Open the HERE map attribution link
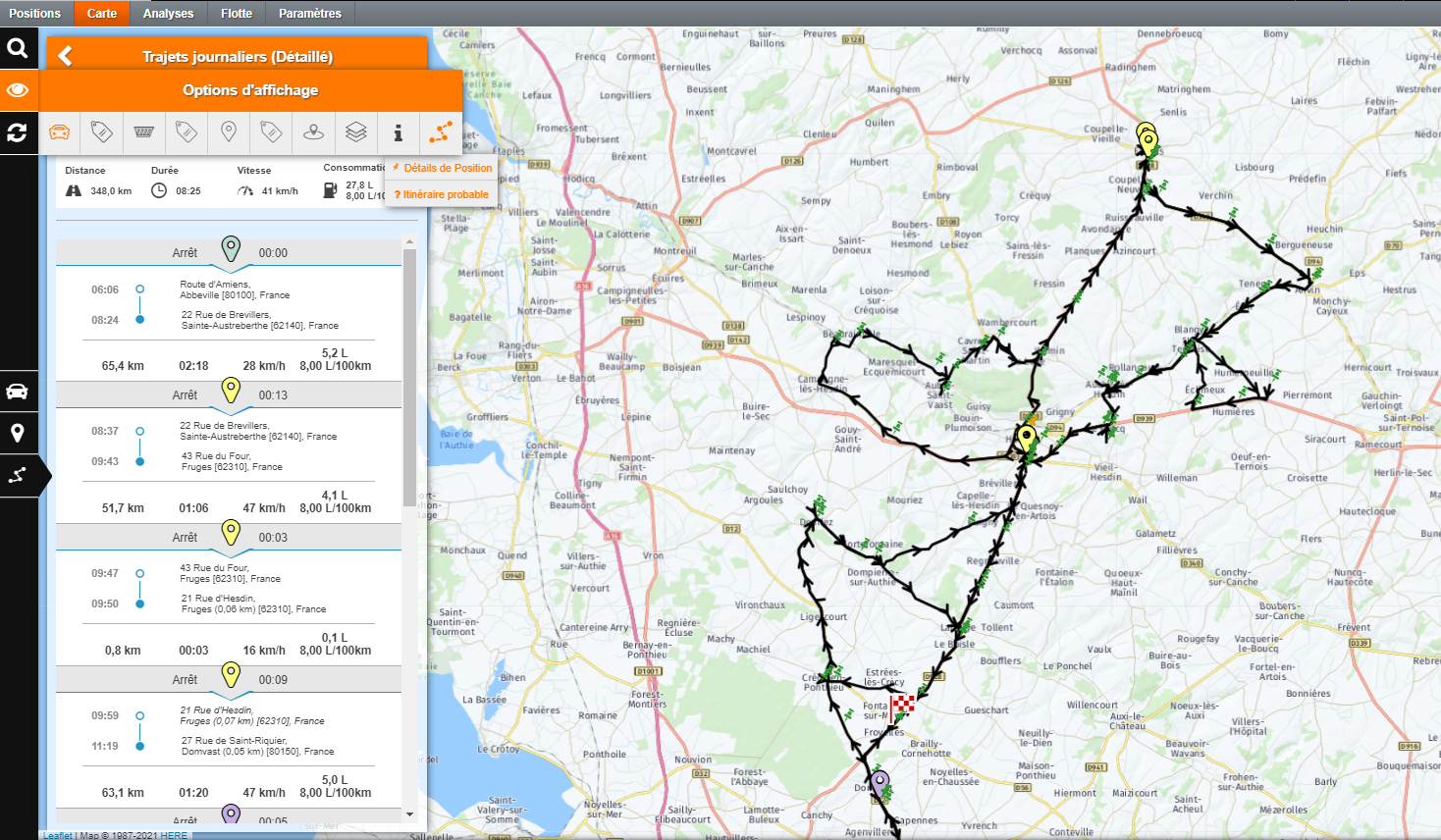1441x840 pixels. tap(174, 835)
